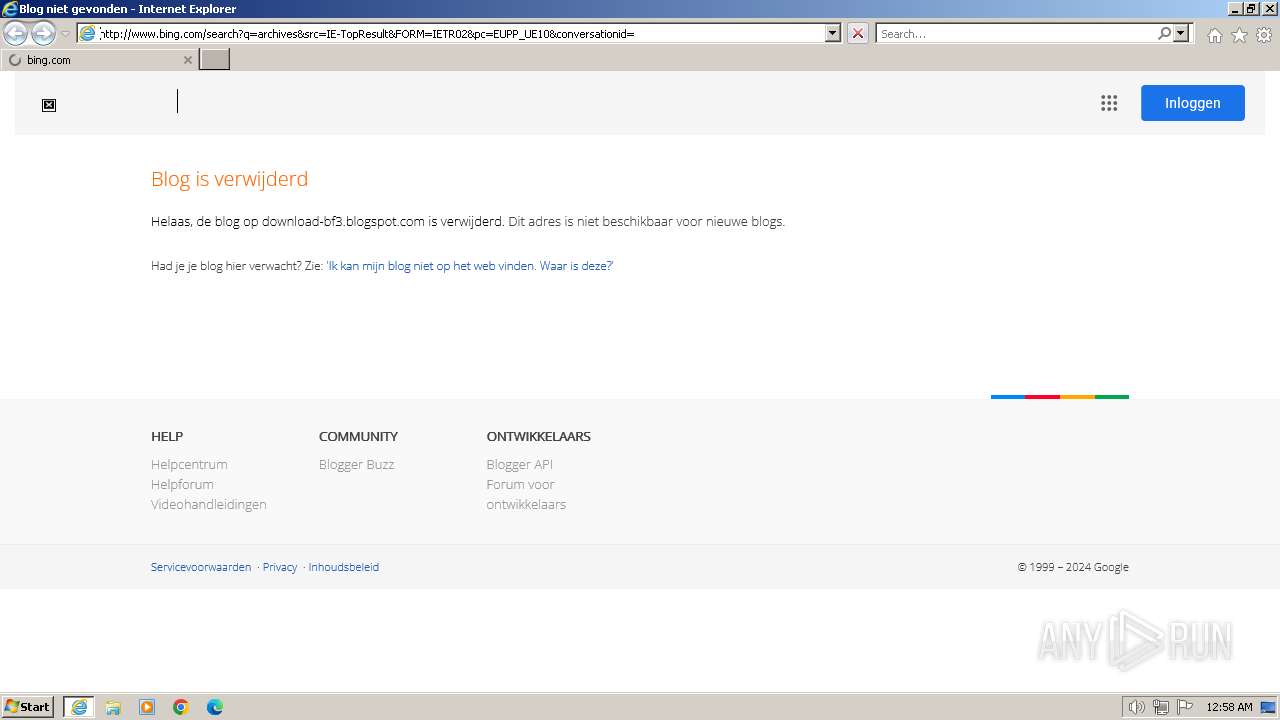Open the Helpforum link

182,484
